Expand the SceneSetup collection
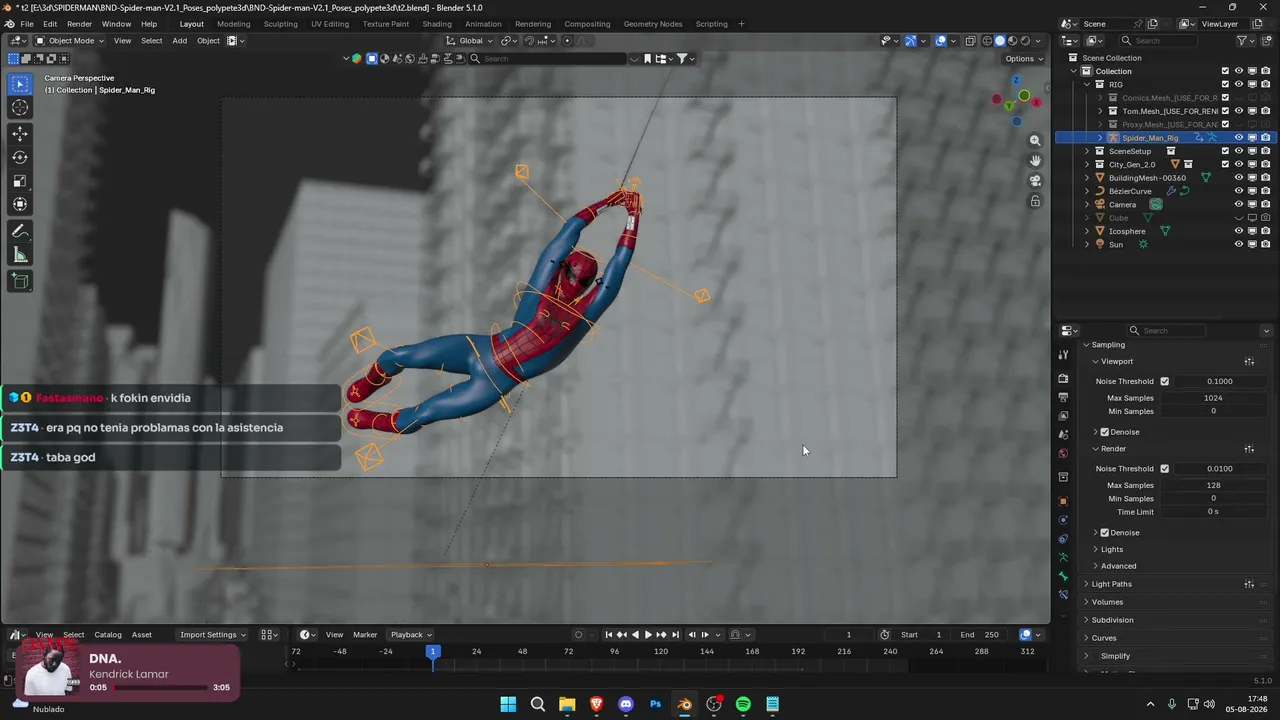Screen dimensions: 1280x720 [1087, 151]
